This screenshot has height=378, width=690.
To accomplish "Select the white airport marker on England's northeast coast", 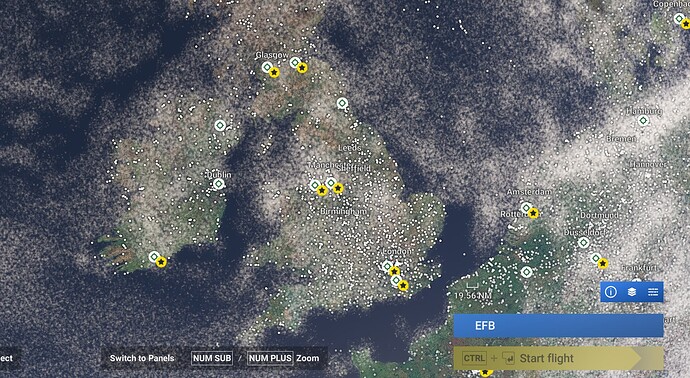I will [x=342, y=103].
